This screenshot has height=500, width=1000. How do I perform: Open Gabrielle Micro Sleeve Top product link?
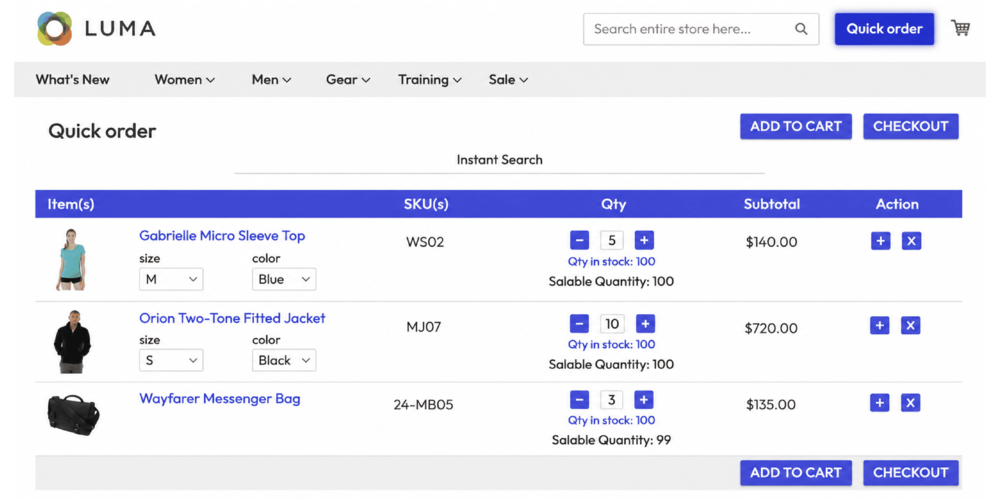pyautogui.click(x=222, y=235)
